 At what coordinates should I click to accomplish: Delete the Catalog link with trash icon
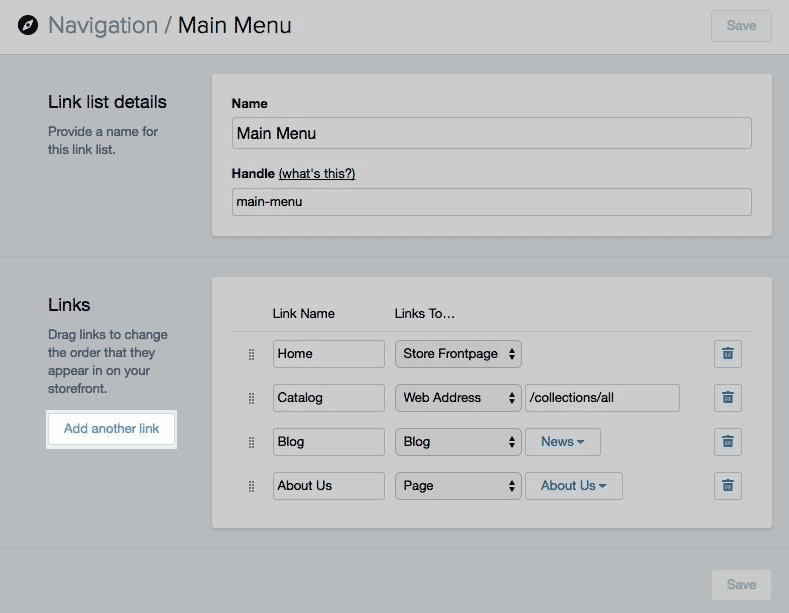coord(727,397)
